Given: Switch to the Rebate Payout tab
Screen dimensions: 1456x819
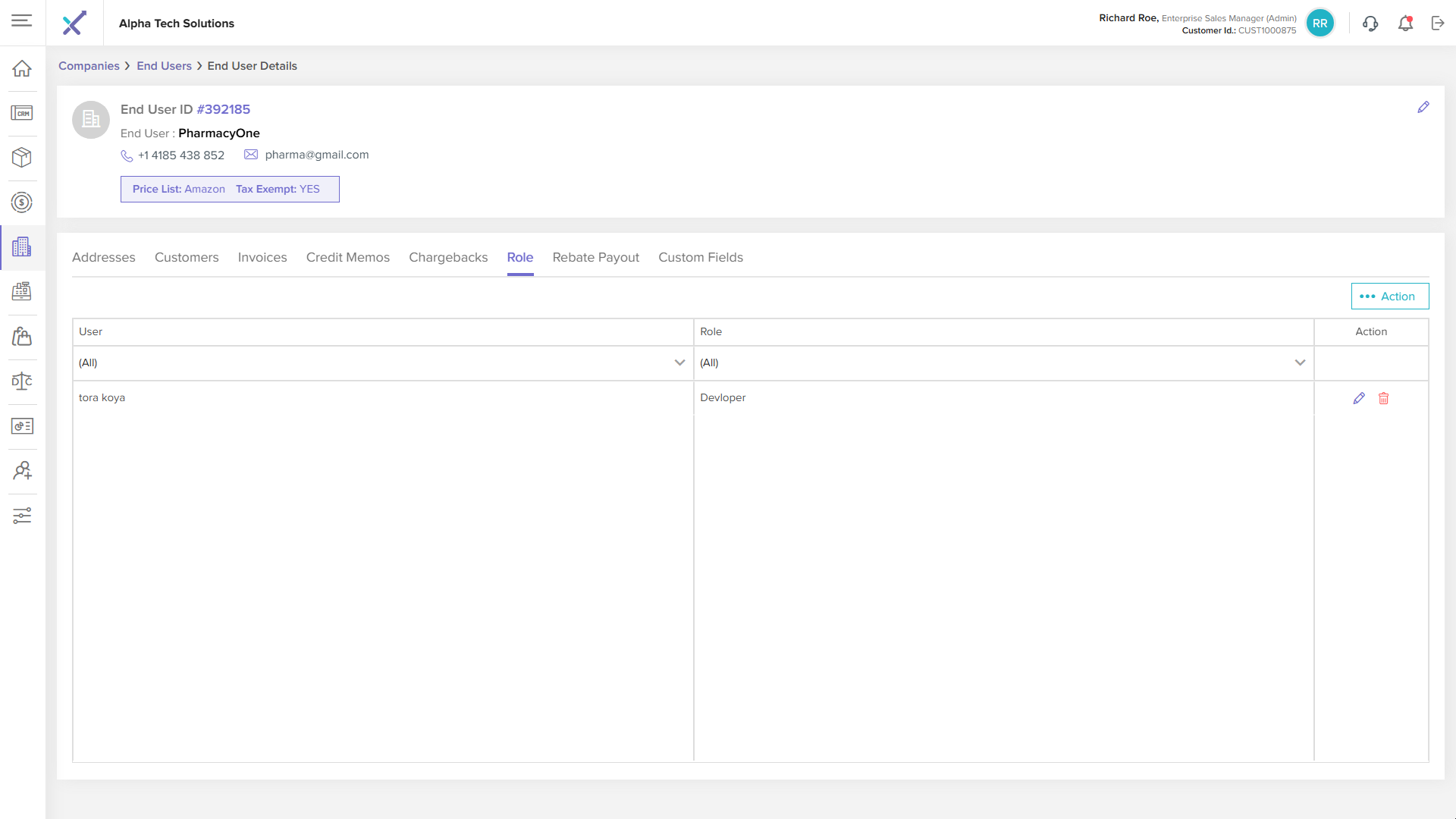Looking at the screenshot, I should (595, 258).
